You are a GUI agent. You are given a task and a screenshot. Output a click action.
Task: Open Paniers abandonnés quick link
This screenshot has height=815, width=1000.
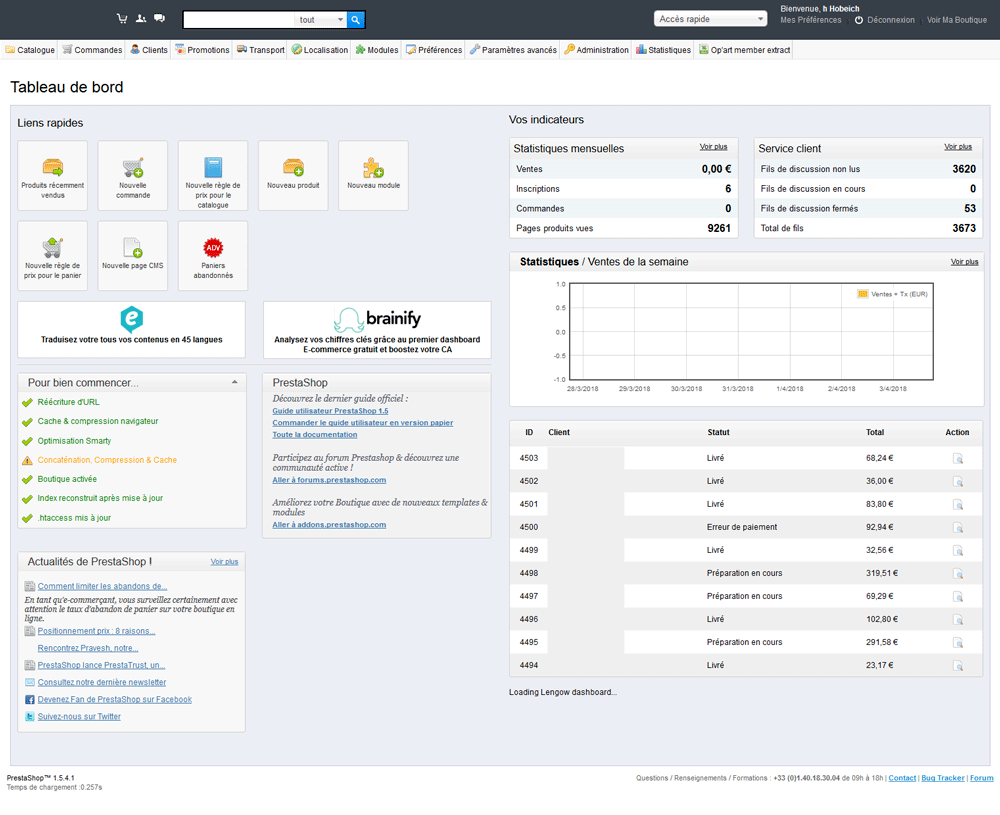[x=213, y=256]
